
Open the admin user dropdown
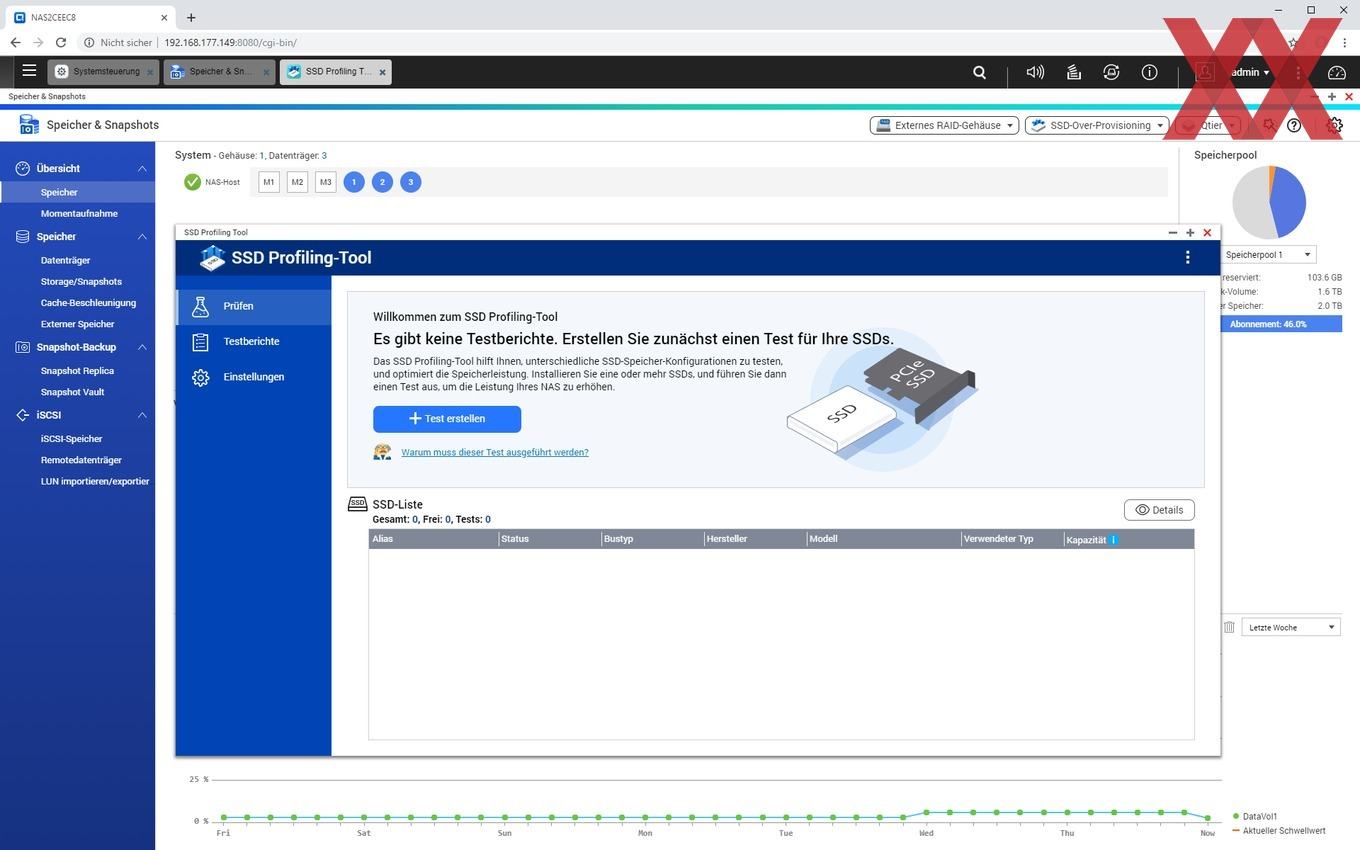(1250, 72)
